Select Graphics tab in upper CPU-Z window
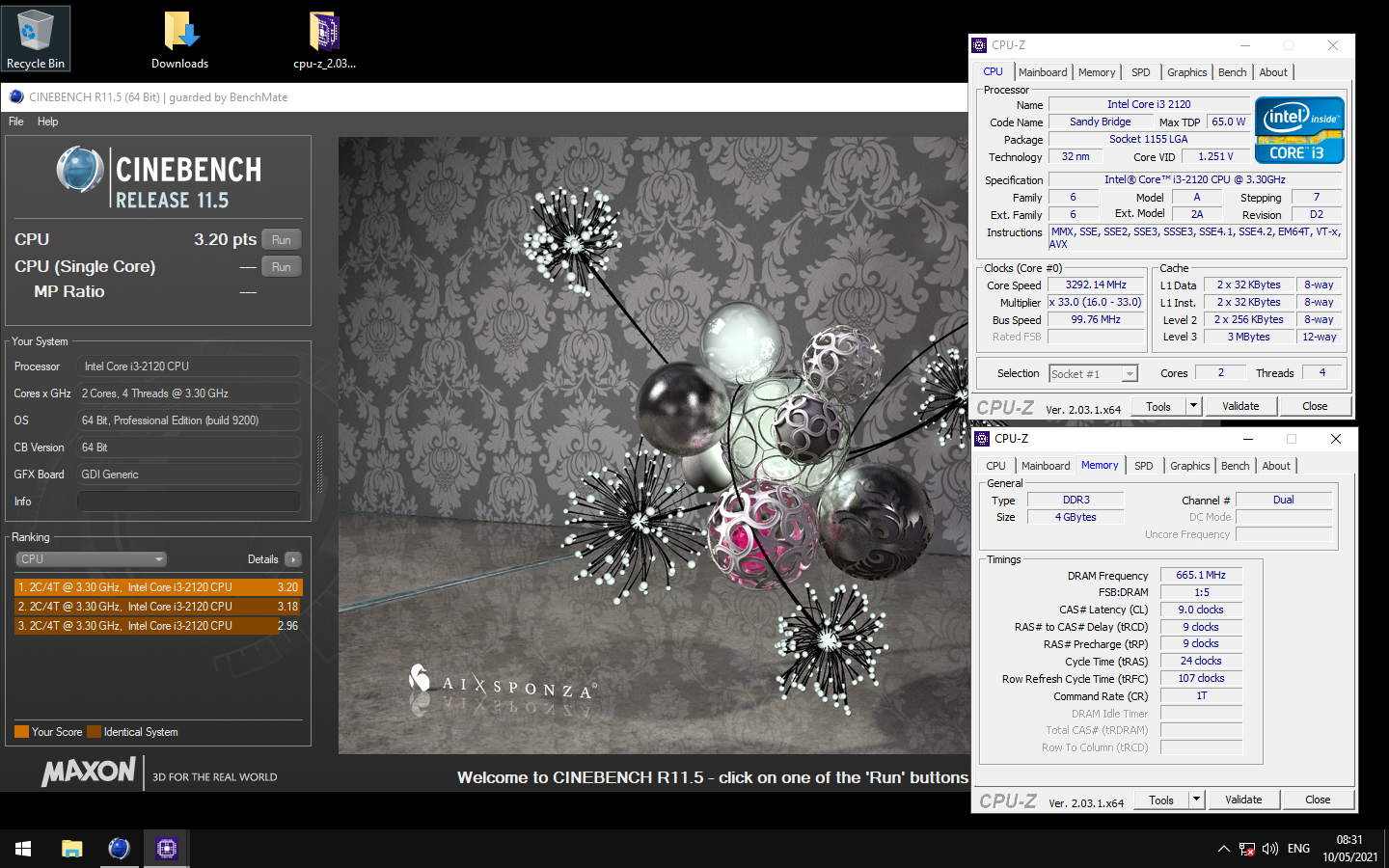 (x=1186, y=72)
